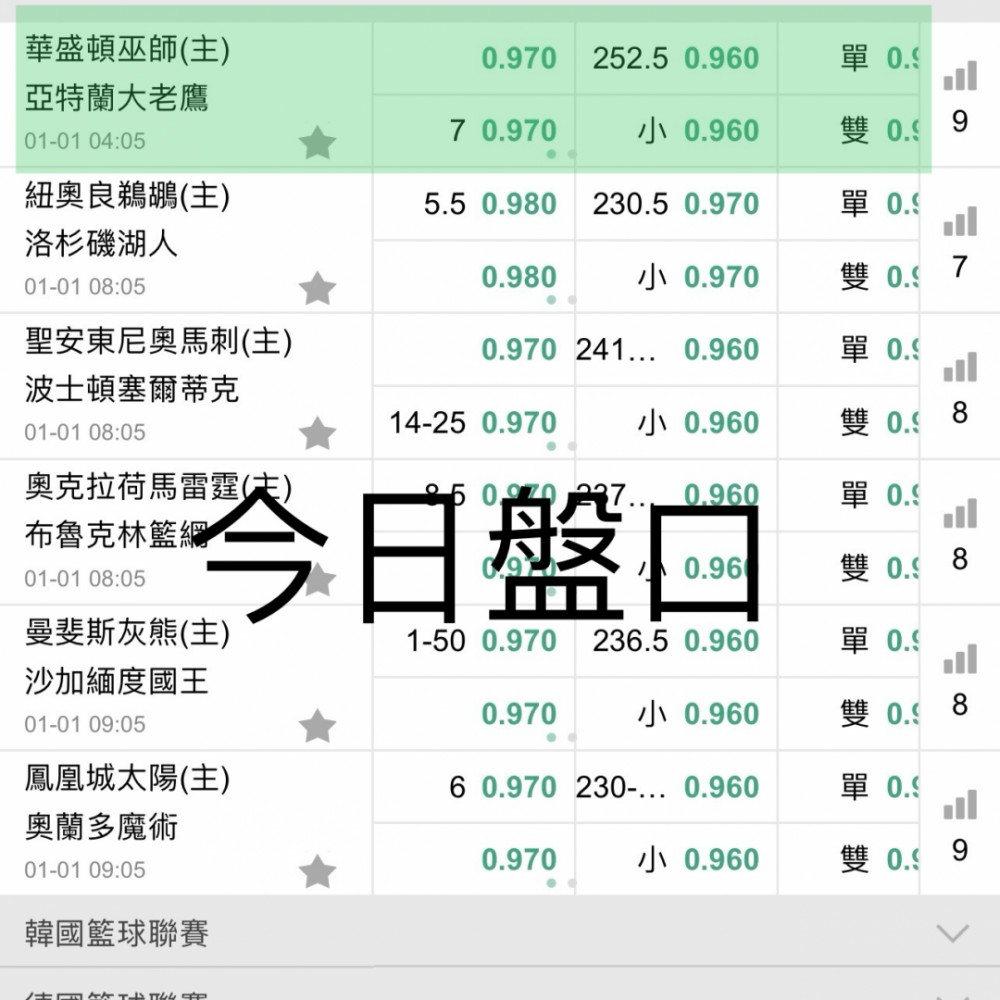
Task: Bet 單 on 紐奧良鵜鶘 vs 洛杉磯湖人
Action: [x=848, y=204]
